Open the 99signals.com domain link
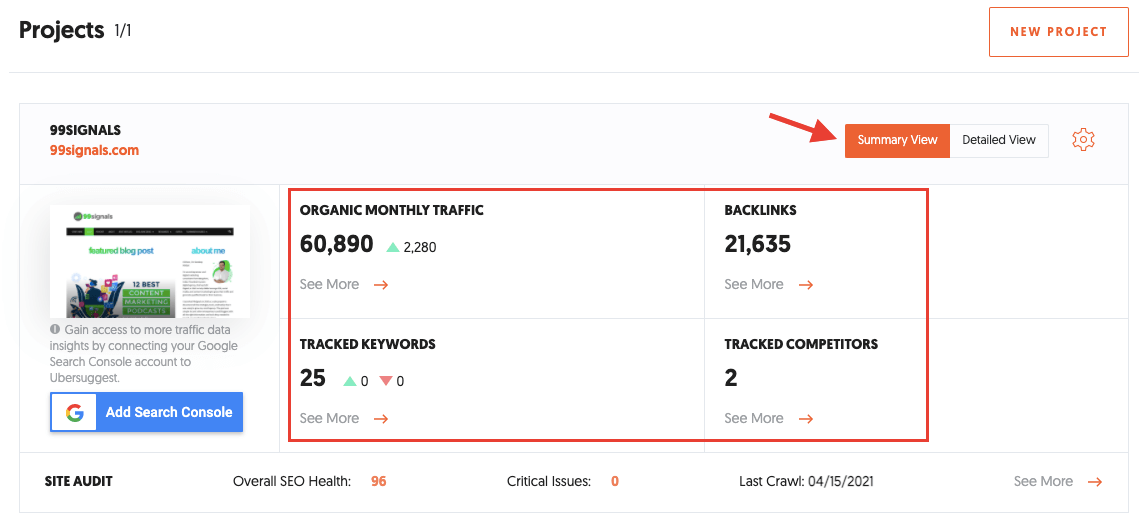Screen dimensions: 1143x521 tap(94, 151)
